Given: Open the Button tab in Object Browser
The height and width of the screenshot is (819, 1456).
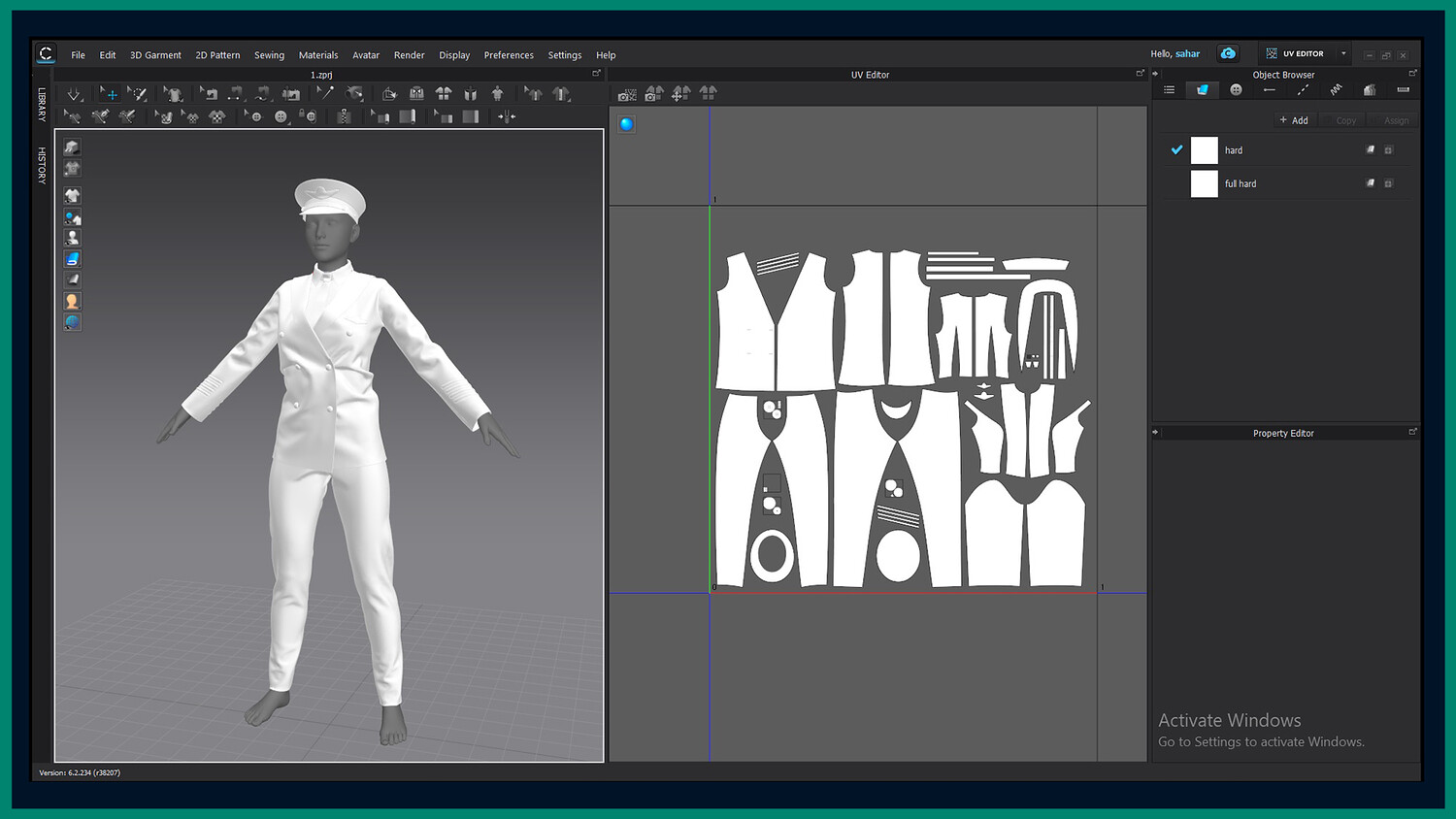Looking at the screenshot, I should [1236, 90].
